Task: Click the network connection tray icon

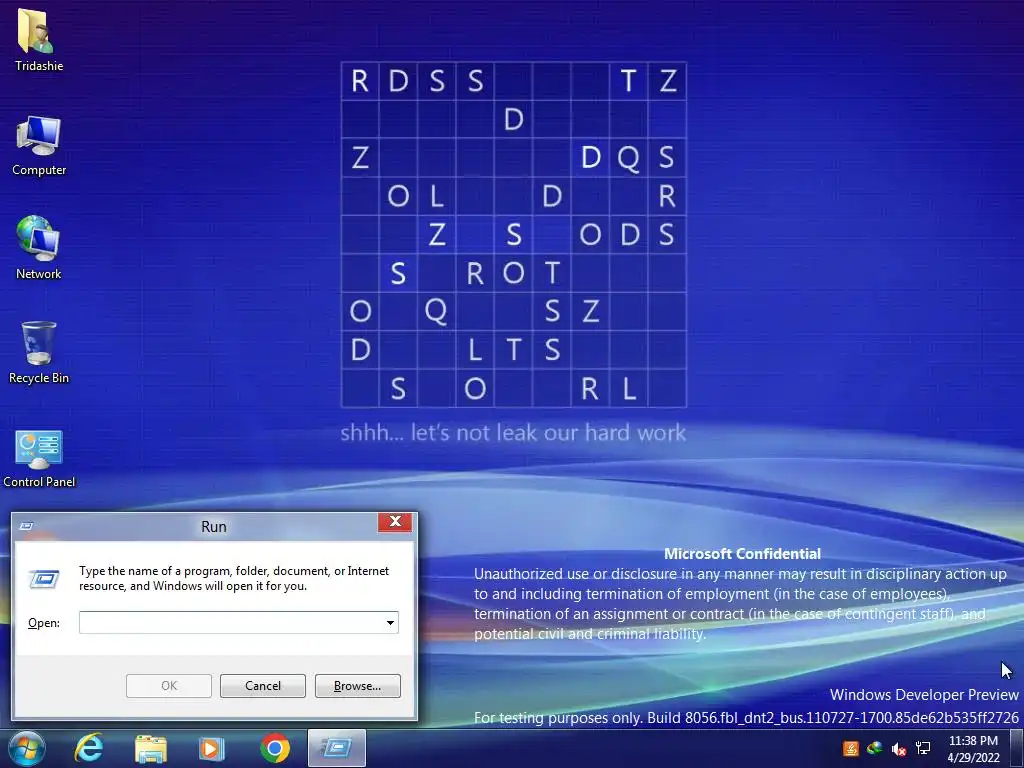Action: pyautogui.click(x=923, y=748)
